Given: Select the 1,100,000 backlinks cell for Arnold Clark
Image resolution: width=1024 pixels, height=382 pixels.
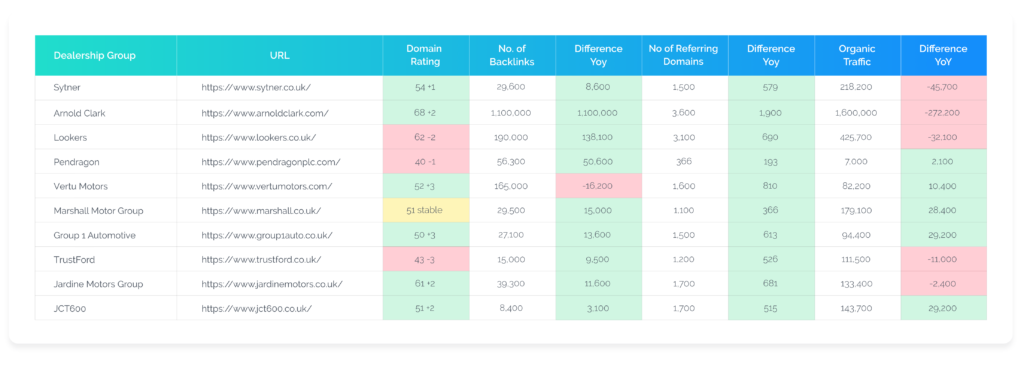Looking at the screenshot, I should click(511, 113).
